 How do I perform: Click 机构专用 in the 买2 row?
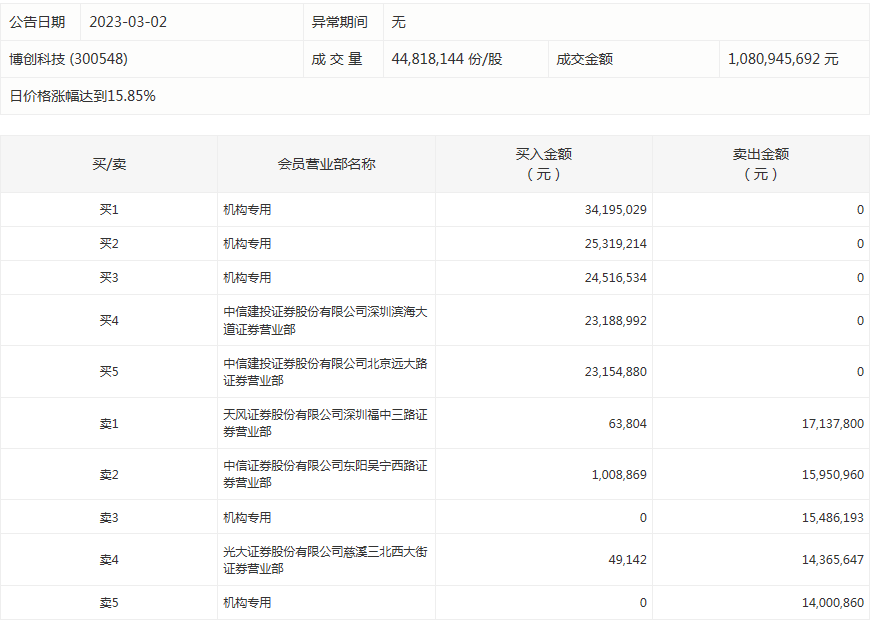(x=247, y=244)
